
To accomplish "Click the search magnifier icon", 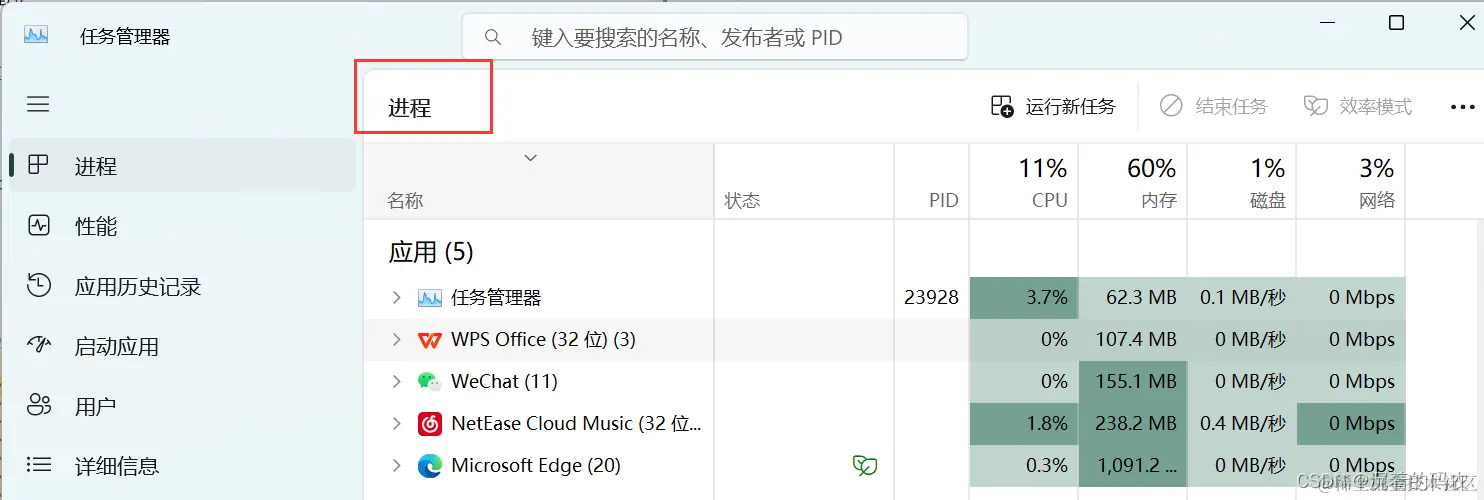I will click(x=492, y=38).
